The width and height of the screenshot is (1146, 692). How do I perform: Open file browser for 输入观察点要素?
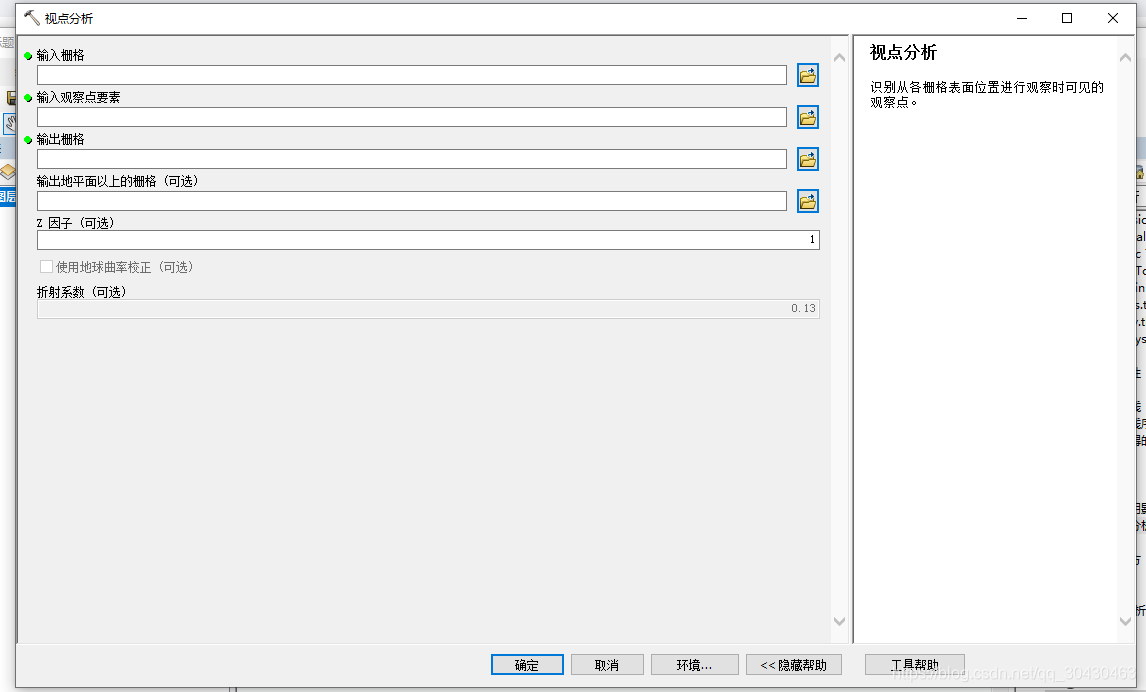(x=807, y=116)
